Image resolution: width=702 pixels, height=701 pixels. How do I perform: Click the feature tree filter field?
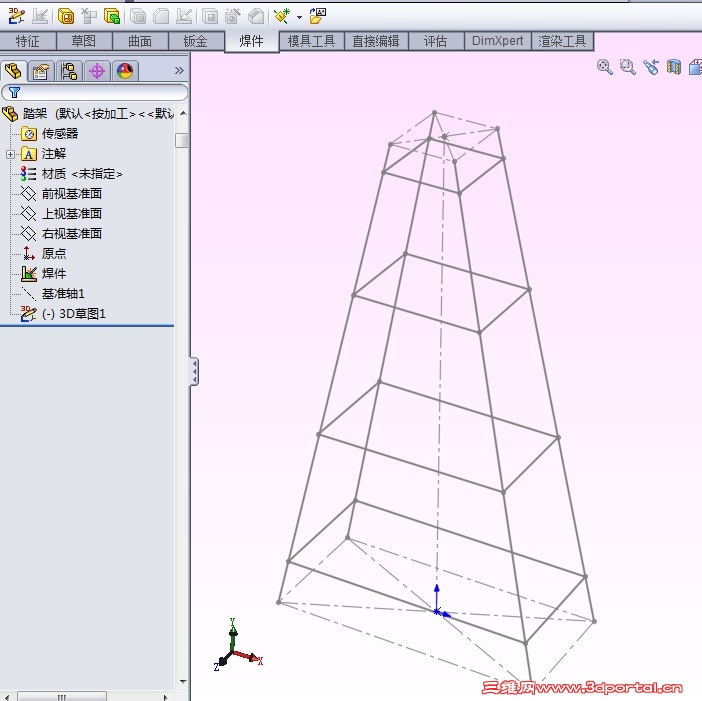coord(94,93)
